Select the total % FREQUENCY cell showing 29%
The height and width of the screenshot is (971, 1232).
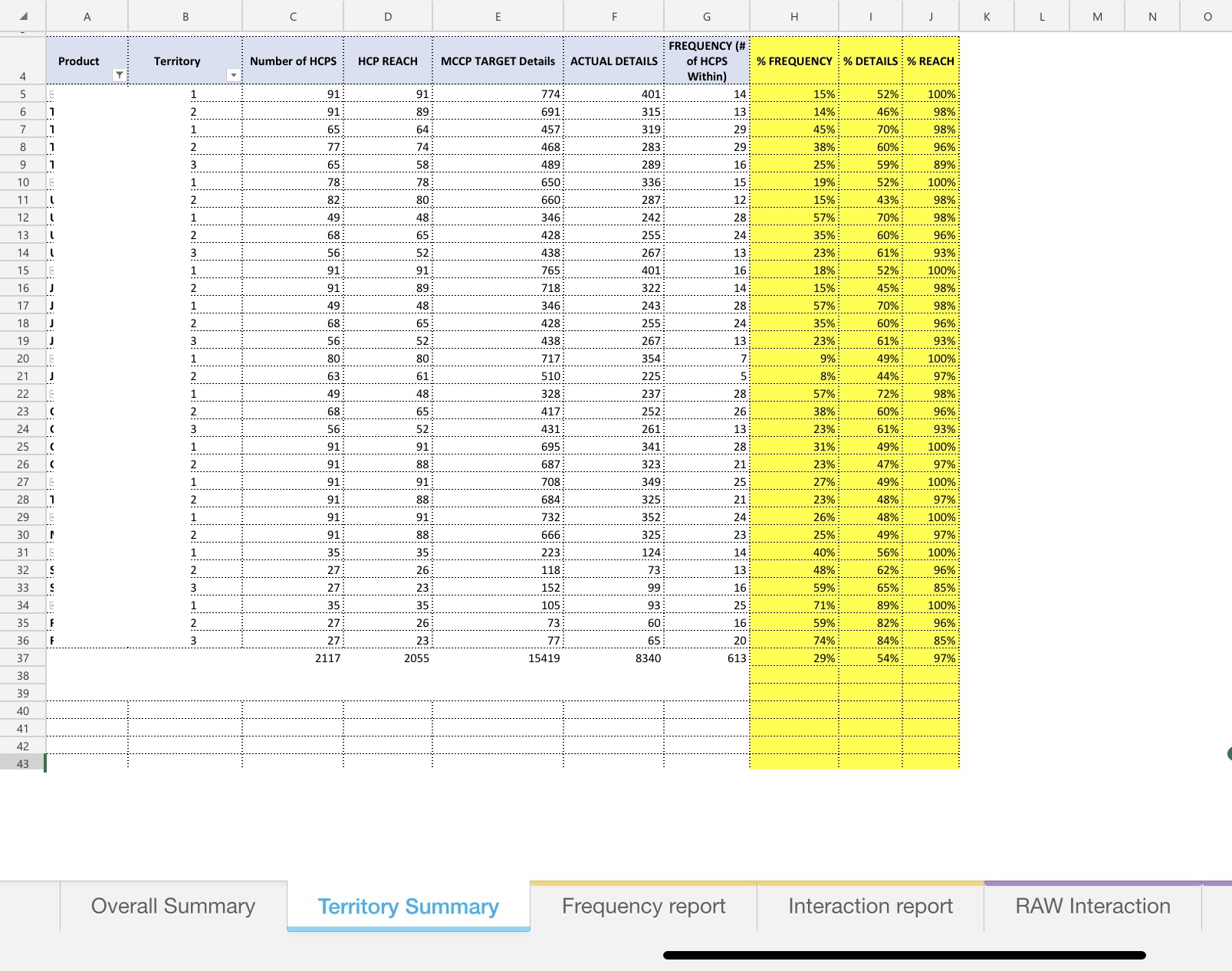(x=794, y=658)
